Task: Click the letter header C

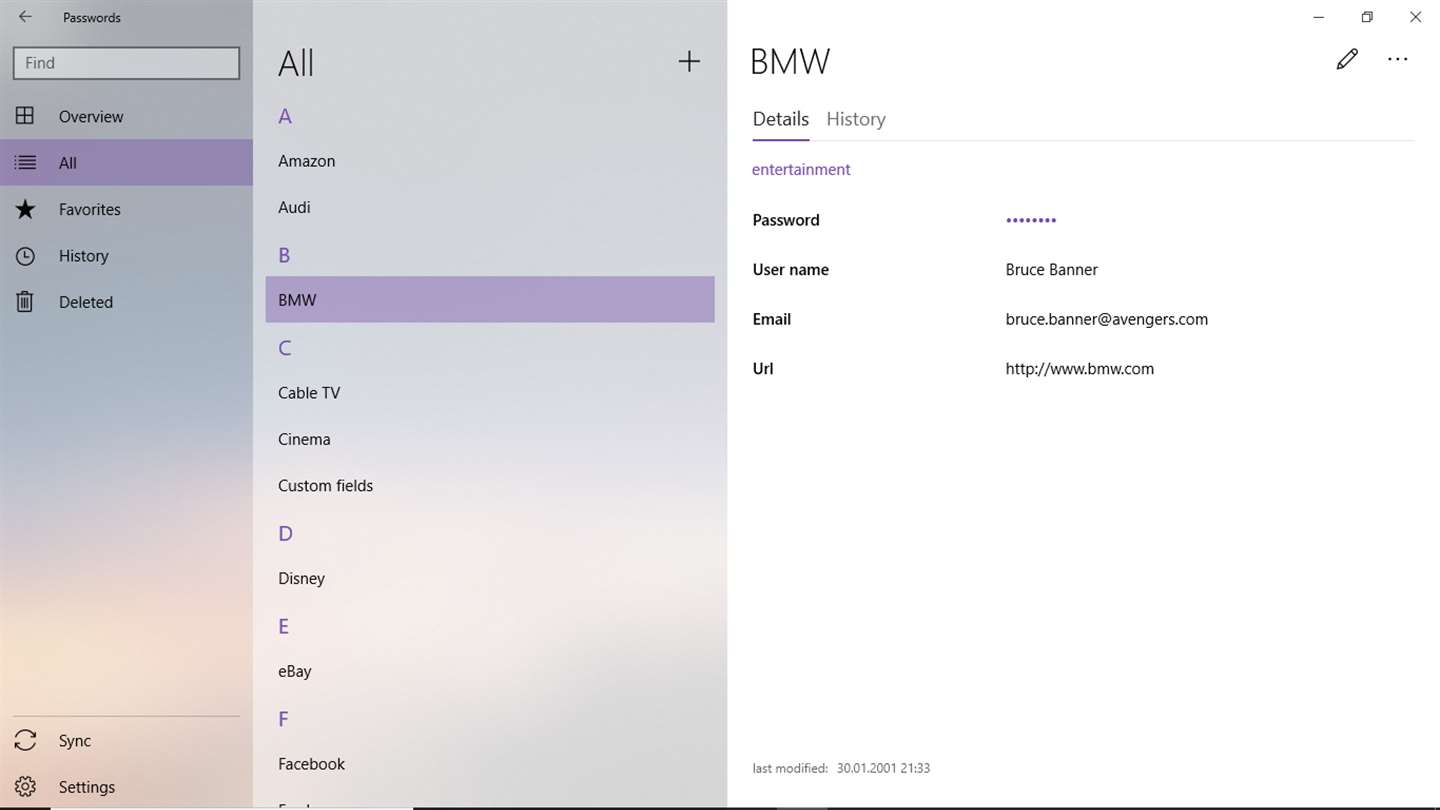Action: (285, 348)
